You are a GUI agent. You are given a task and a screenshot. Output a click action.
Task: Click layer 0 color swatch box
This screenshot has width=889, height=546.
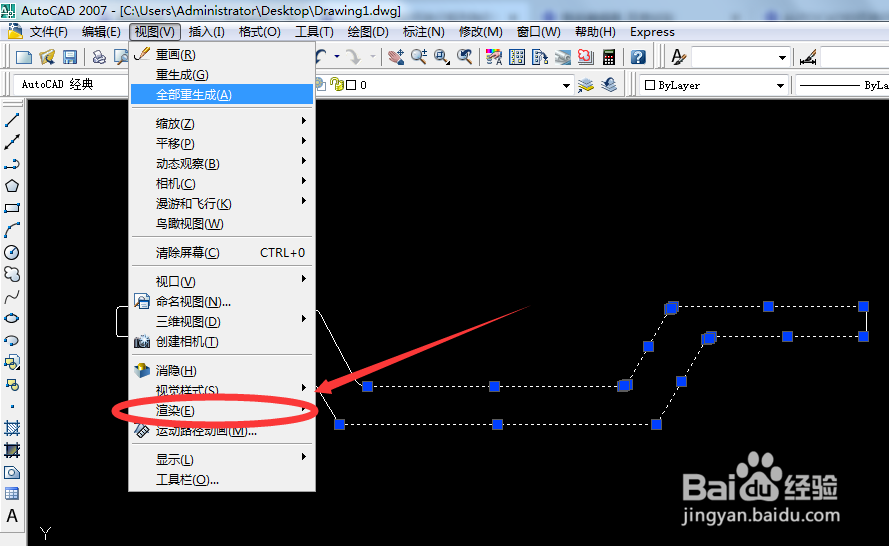351,85
